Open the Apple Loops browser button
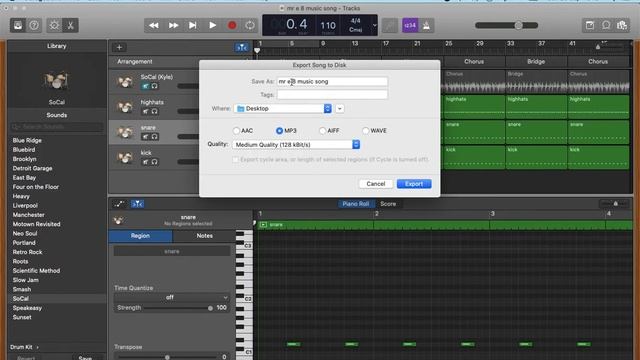Viewport: 640px width, 360px height. pos(606,25)
